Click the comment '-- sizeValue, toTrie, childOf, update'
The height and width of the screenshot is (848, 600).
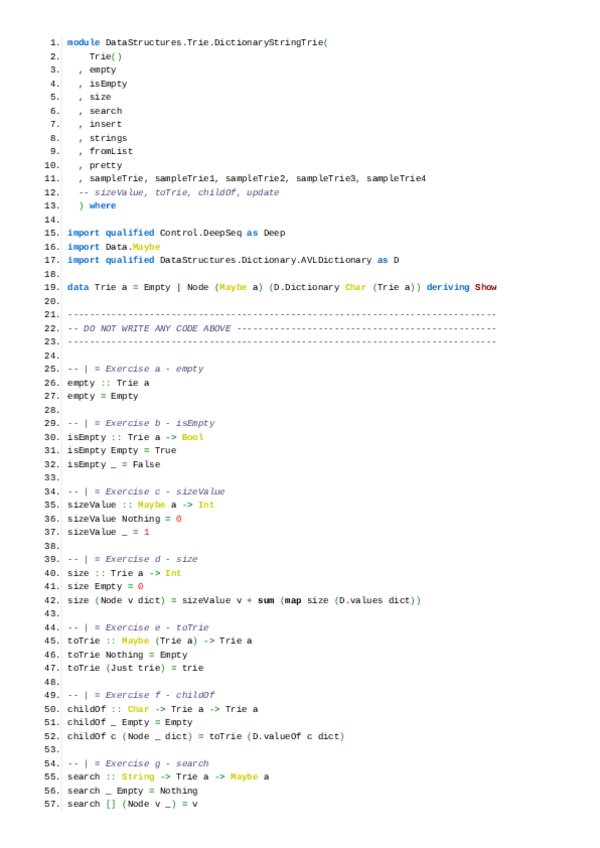tap(179, 193)
